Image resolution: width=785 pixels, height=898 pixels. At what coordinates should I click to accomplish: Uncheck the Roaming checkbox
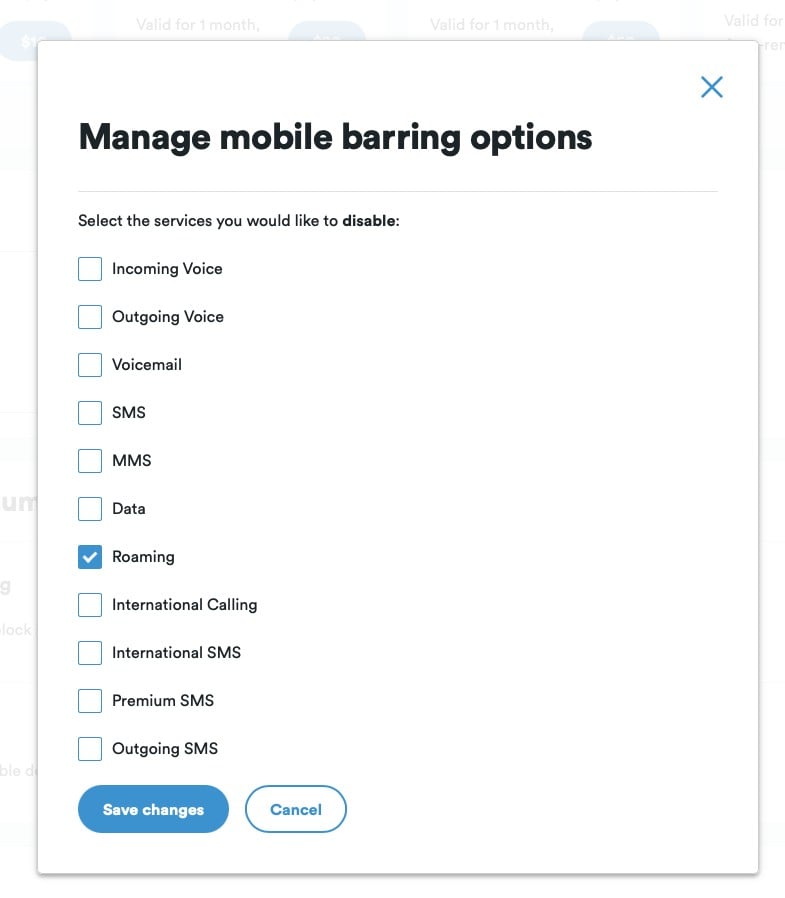coord(90,557)
